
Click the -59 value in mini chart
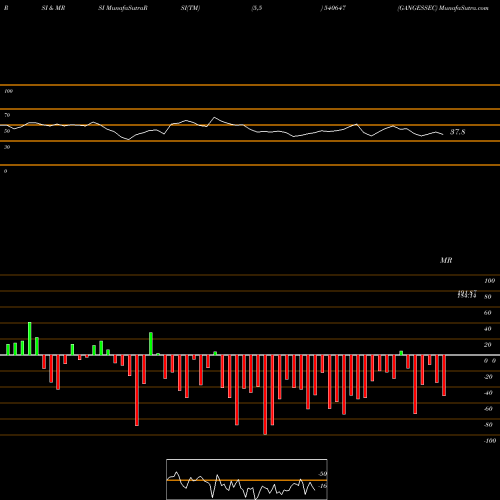coord(323,474)
